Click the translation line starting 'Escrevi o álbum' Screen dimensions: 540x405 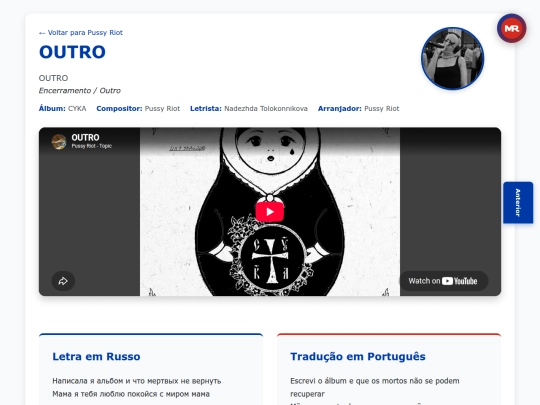tap(375, 387)
